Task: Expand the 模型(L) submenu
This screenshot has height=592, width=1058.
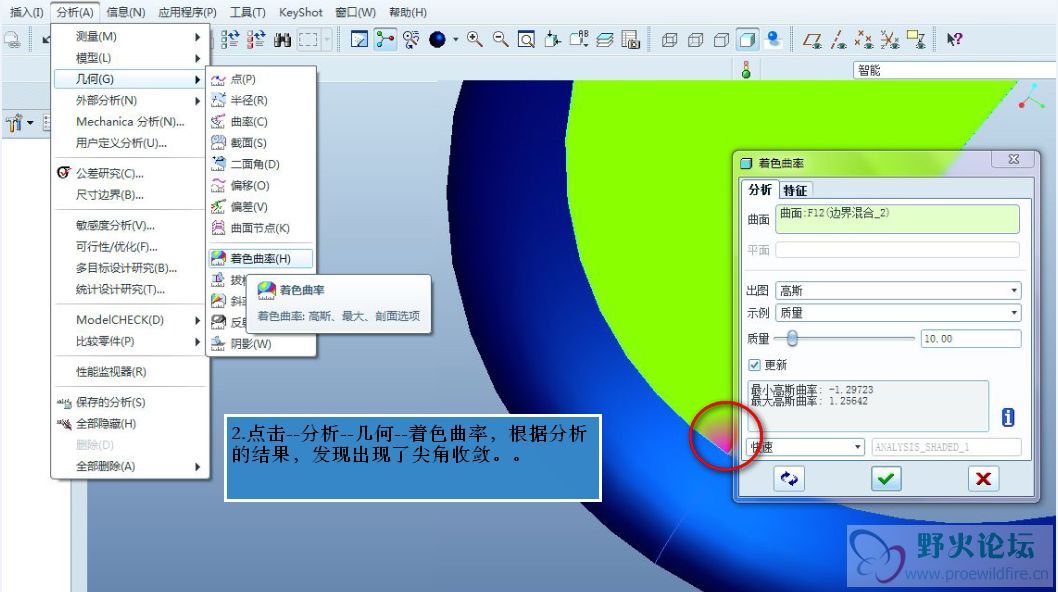Action: (130, 58)
